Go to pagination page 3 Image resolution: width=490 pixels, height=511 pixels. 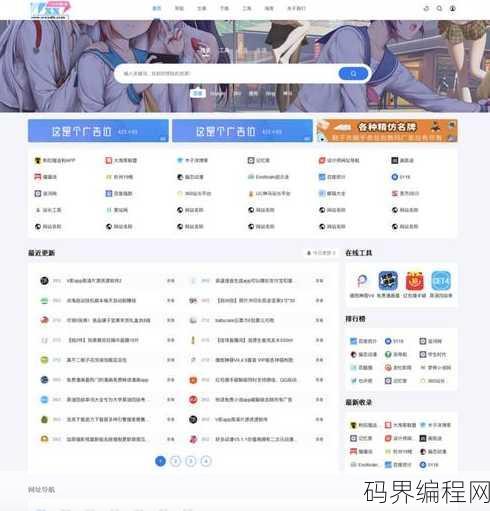point(191,461)
